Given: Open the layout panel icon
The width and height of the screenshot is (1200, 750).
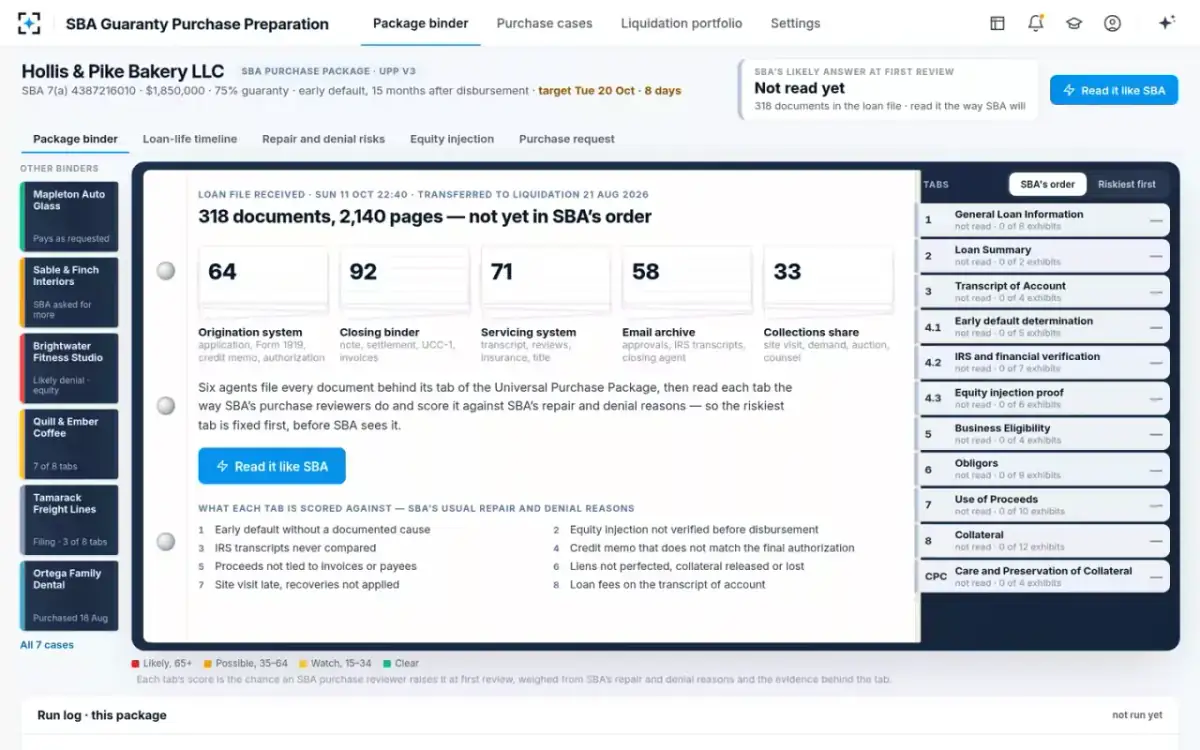Looking at the screenshot, I should pyautogui.click(x=997, y=23).
